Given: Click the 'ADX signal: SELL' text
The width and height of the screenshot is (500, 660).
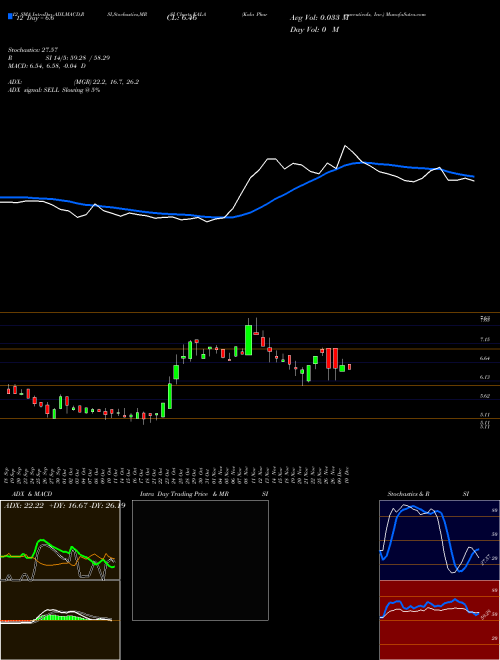Looking at the screenshot, I should pos(34,90).
